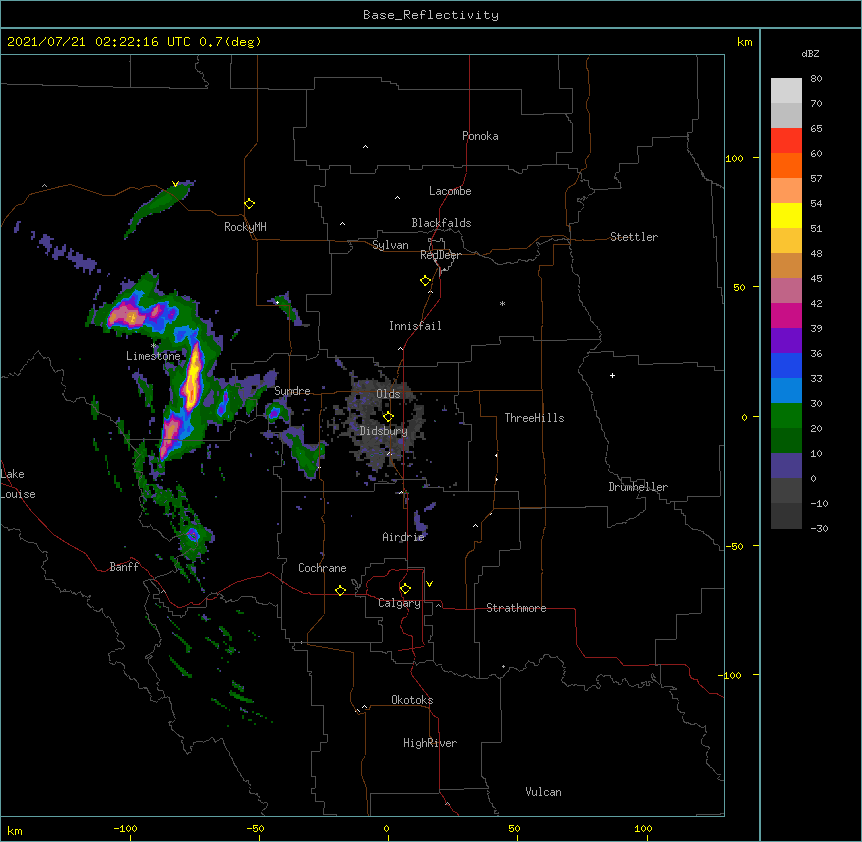Select the slate 10-0 dBZ legend swatch
The width and height of the screenshot is (862, 842).
click(x=786, y=466)
